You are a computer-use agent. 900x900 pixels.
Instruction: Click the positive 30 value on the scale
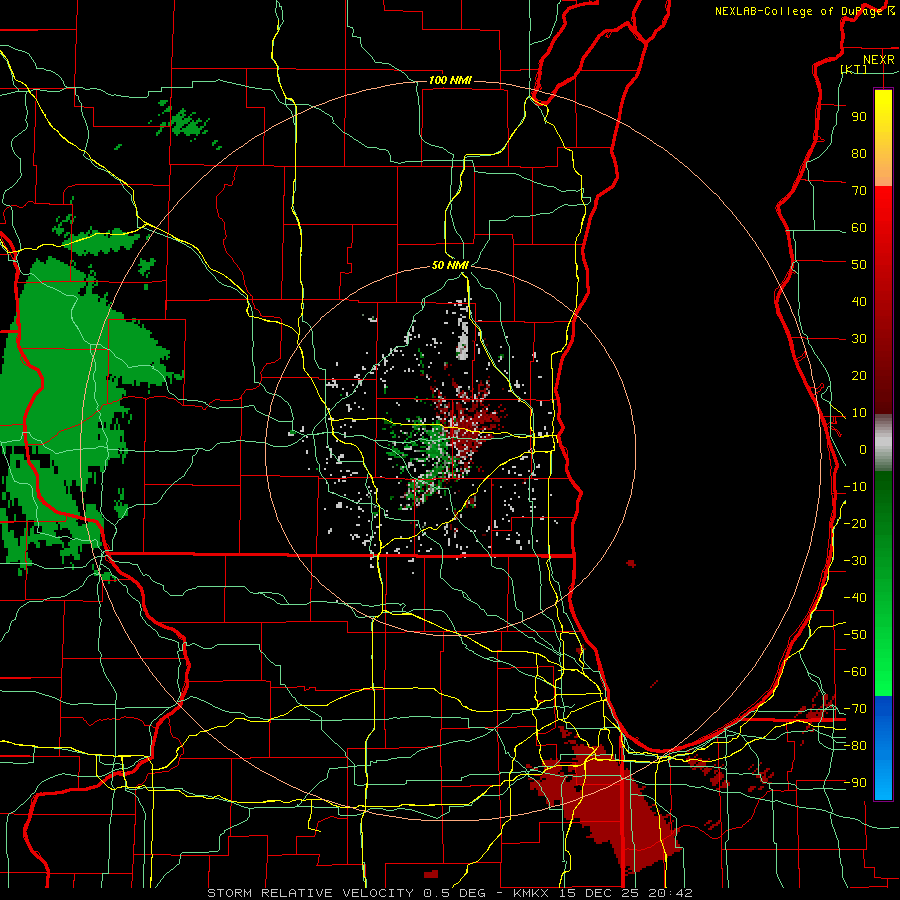point(859,339)
